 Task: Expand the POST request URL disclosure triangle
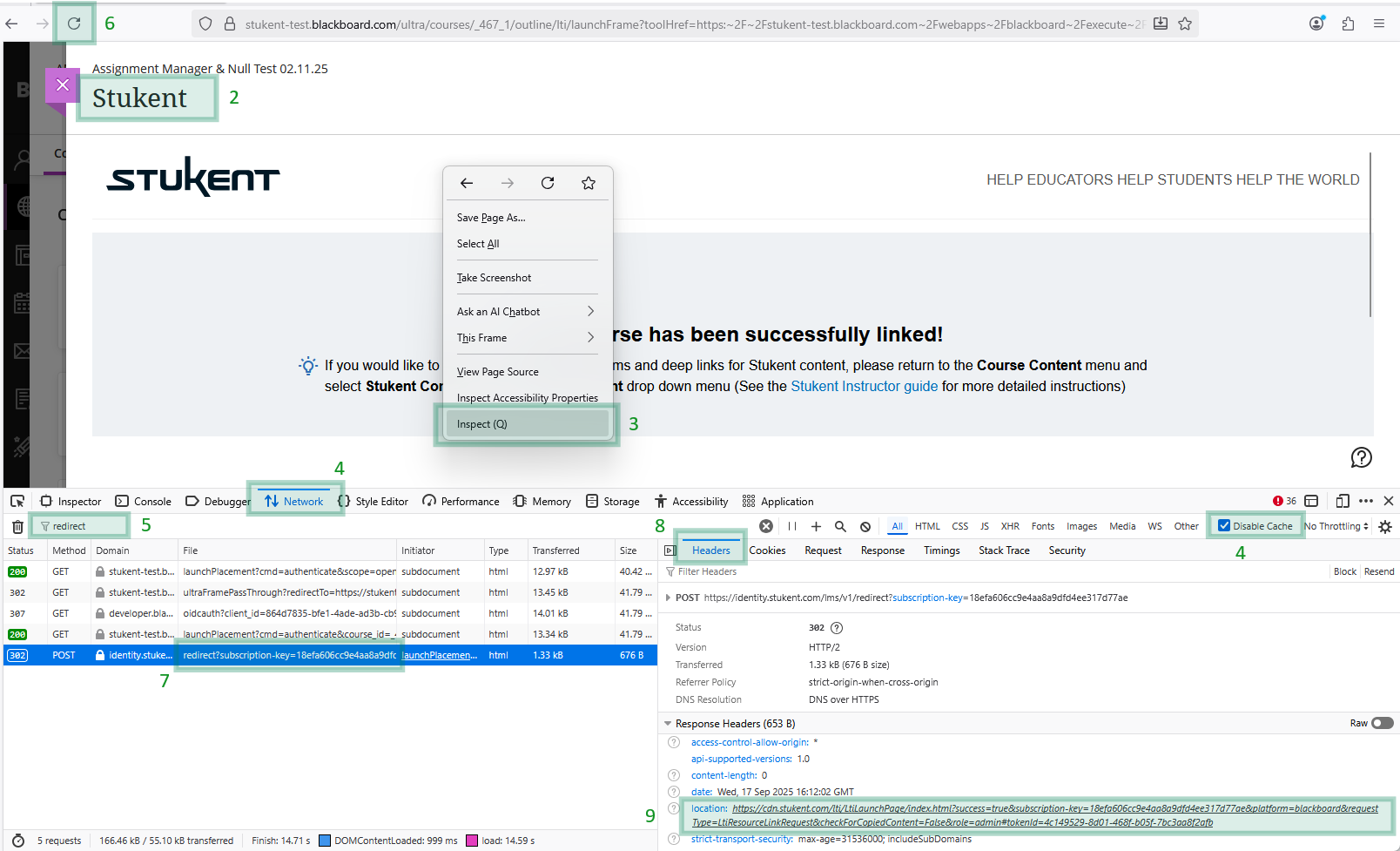point(668,598)
